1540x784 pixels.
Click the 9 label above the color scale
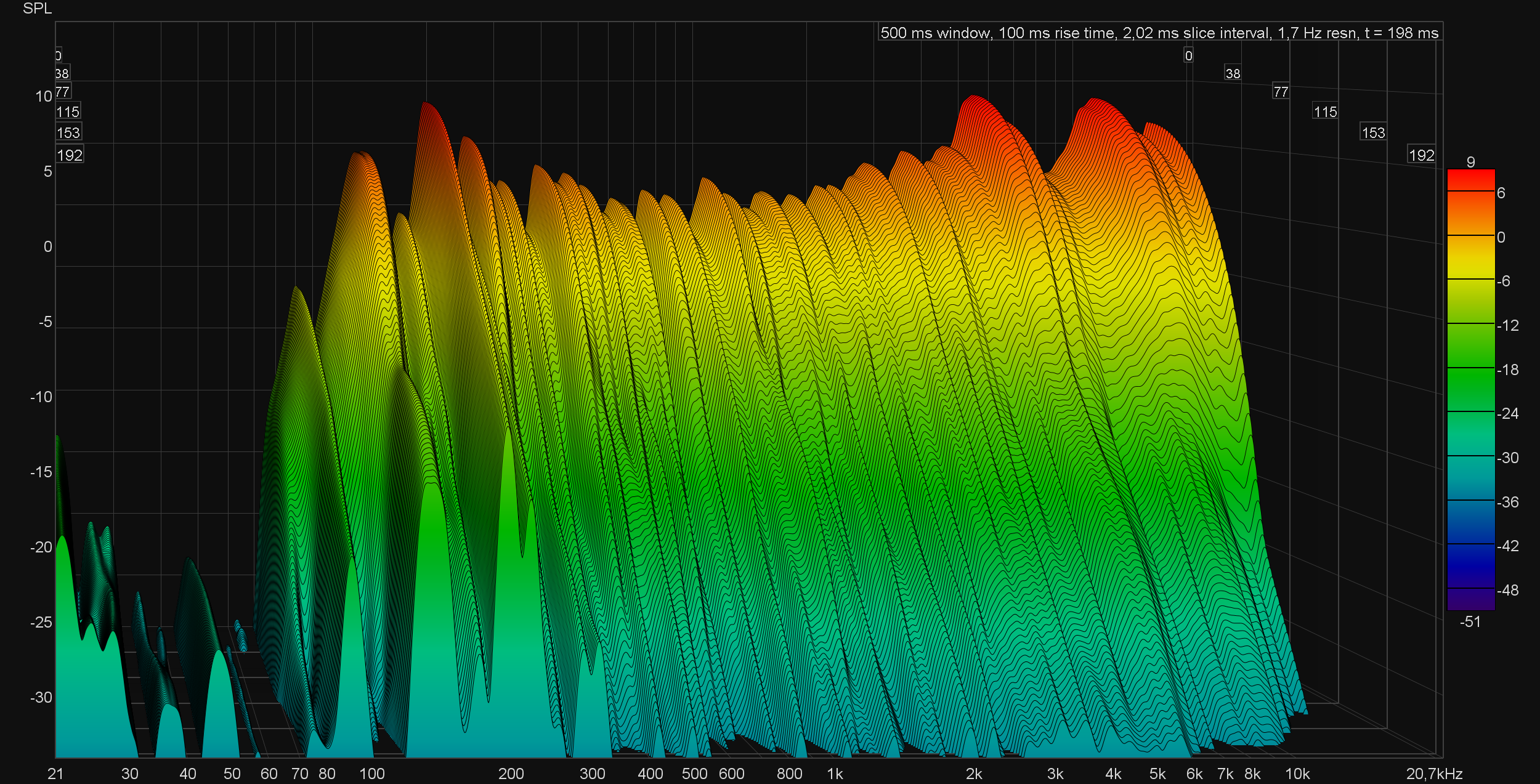click(x=1470, y=161)
